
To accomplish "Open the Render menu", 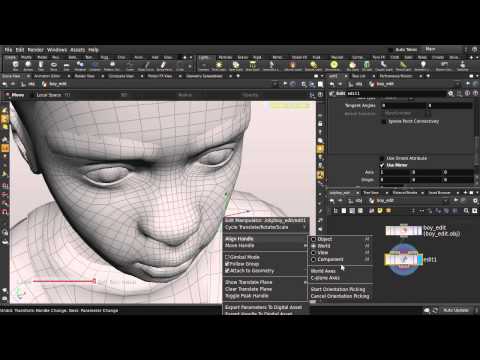I will pos(35,50).
